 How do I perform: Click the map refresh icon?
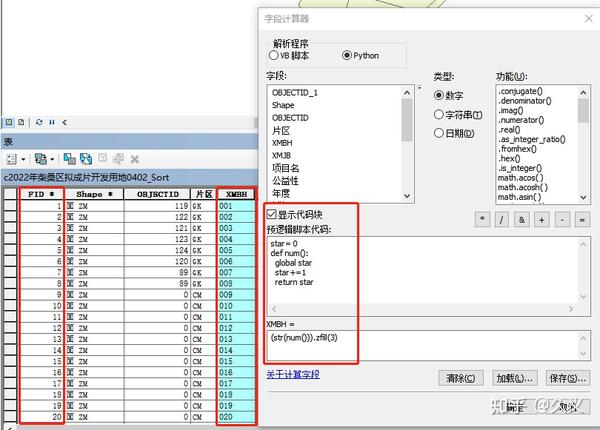point(39,122)
